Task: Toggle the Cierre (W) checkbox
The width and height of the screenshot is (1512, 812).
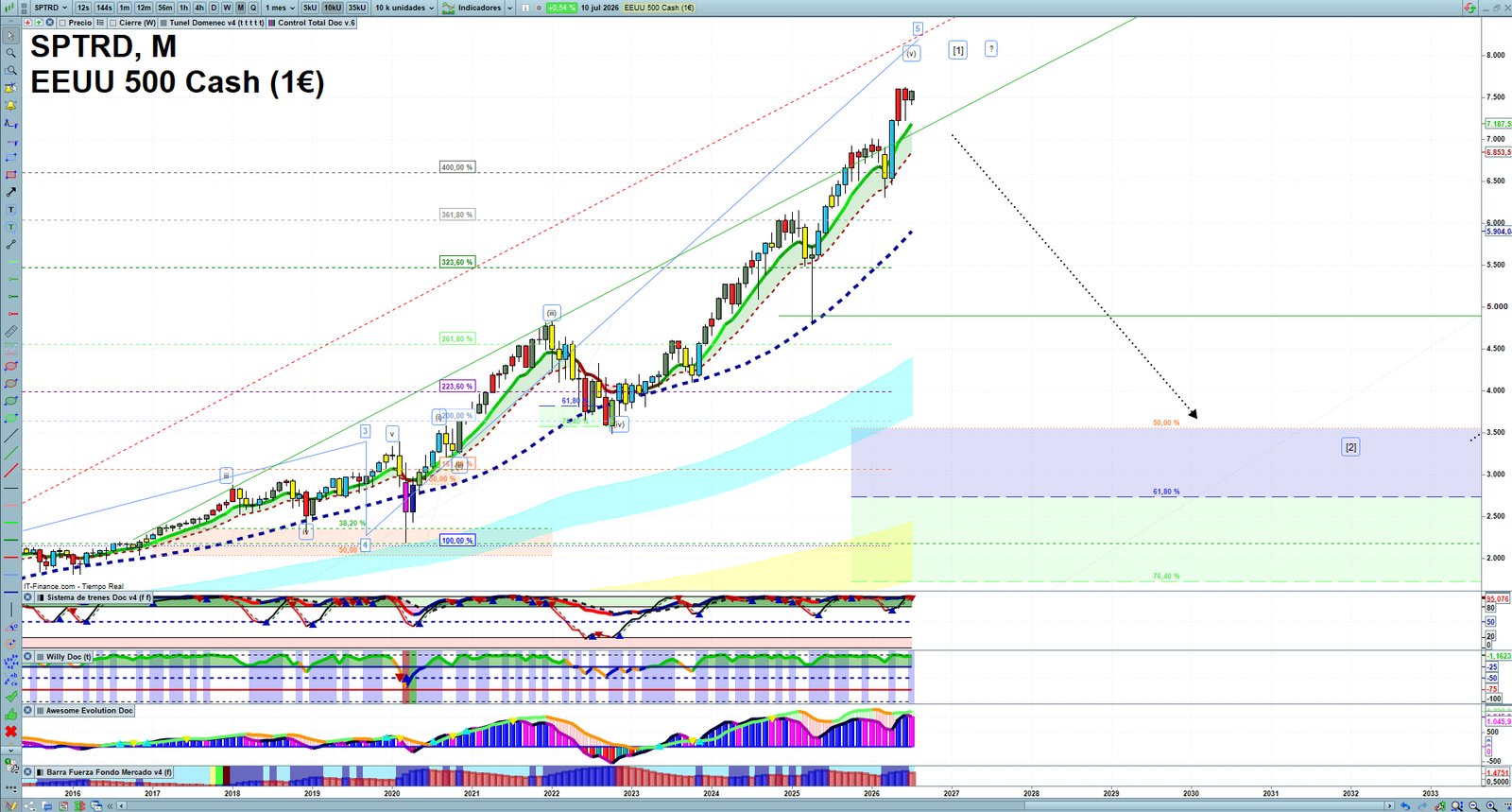Action: click(x=113, y=23)
